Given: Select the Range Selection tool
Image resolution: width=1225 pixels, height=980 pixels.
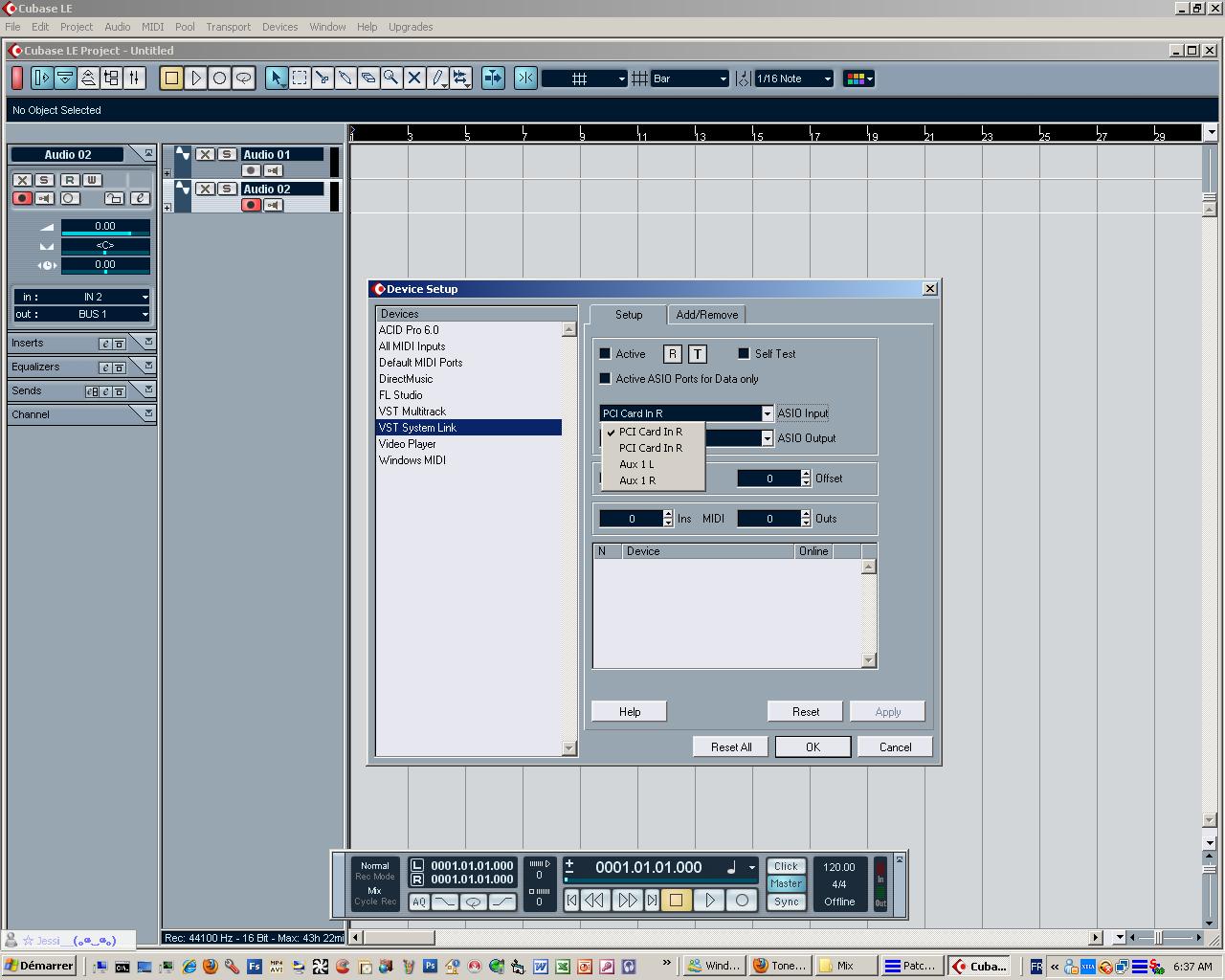Looking at the screenshot, I should coord(300,78).
